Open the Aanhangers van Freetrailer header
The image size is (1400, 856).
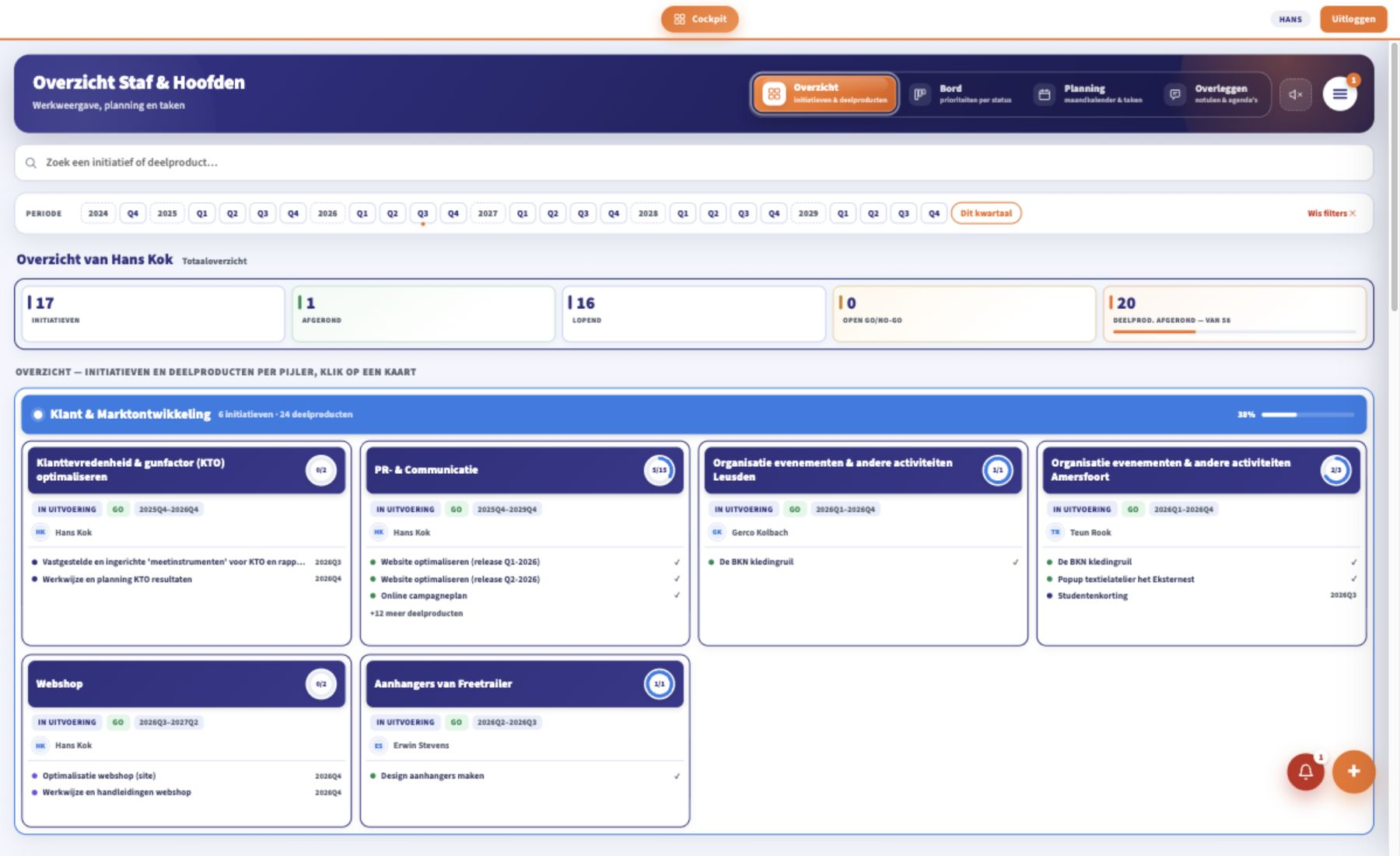pyautogui.click(x=525, y=684)
